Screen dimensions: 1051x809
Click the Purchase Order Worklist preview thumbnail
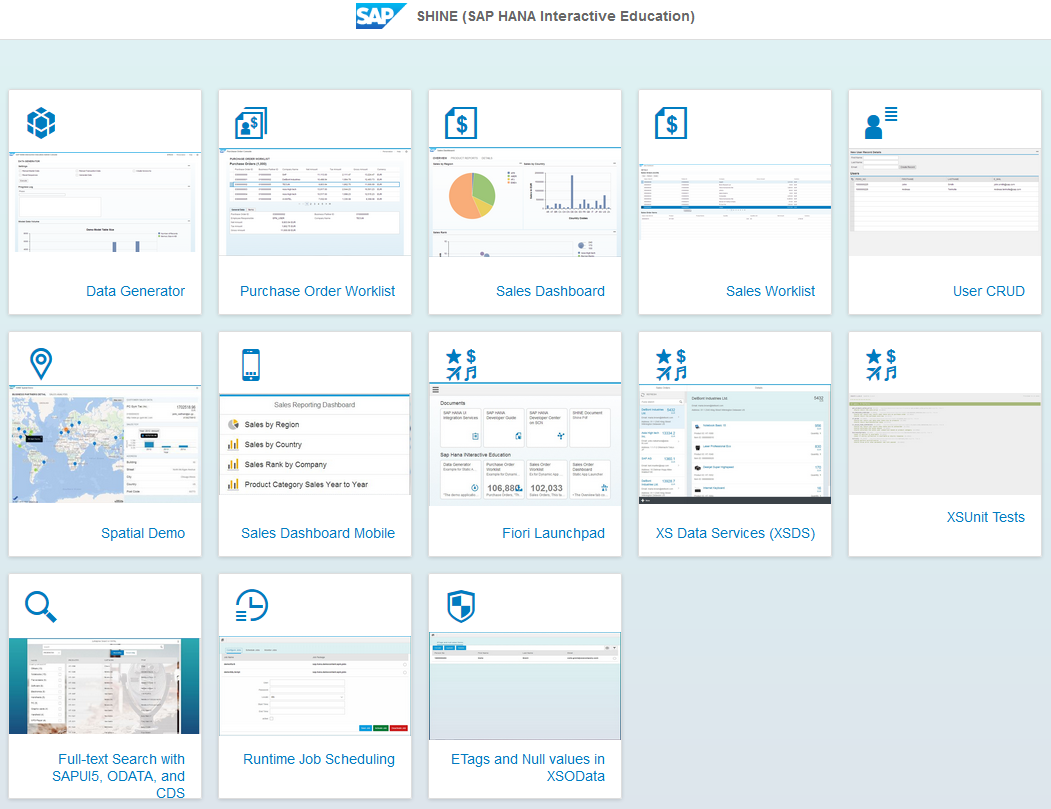(x=315, y=202)
